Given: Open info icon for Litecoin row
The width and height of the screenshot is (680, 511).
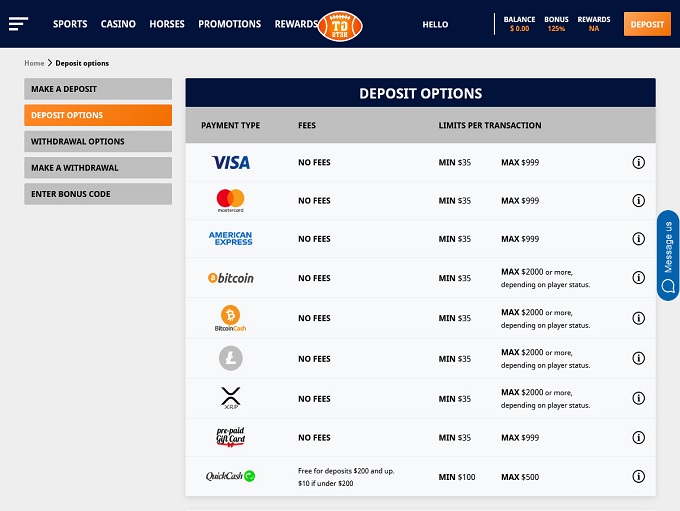Looking at the screenshot, I should pyautogui.click(x=639, y=358).
